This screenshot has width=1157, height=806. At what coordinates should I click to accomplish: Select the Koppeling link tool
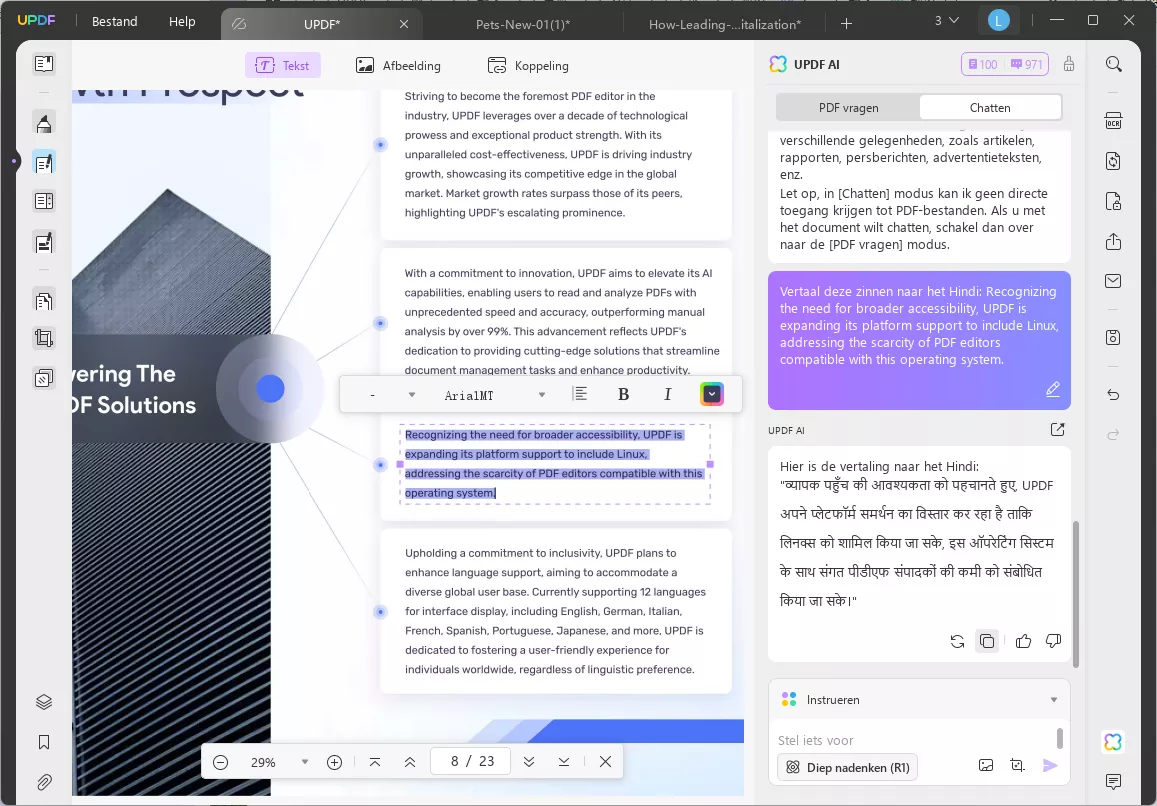click(x=528, y=65)
